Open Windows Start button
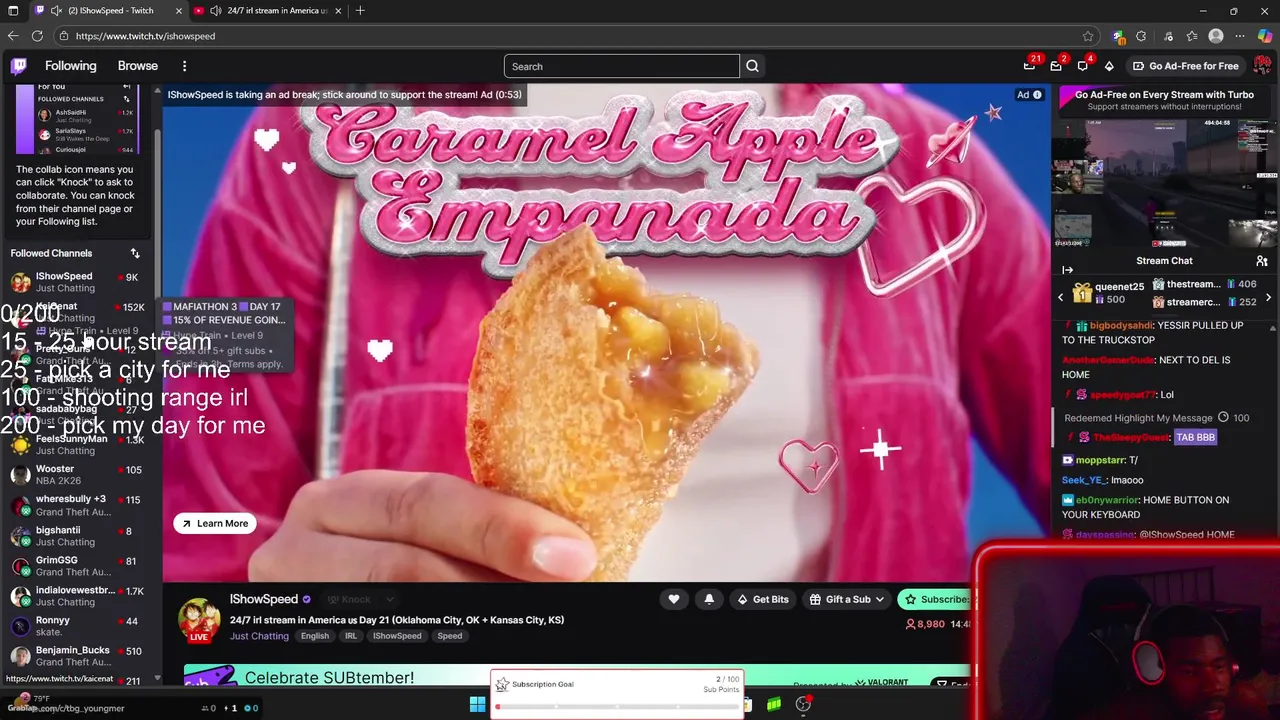Screen dimensions: 1280x720 [x=477, y=705]
